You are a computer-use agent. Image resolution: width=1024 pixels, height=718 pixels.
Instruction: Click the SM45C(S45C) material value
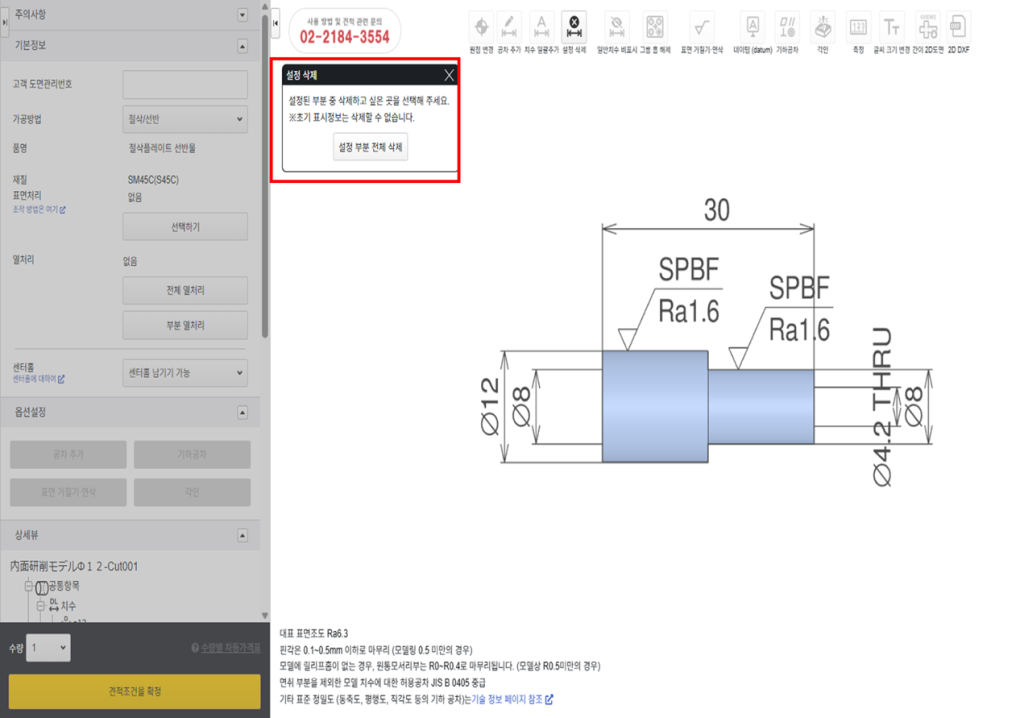tap(153, 180)
